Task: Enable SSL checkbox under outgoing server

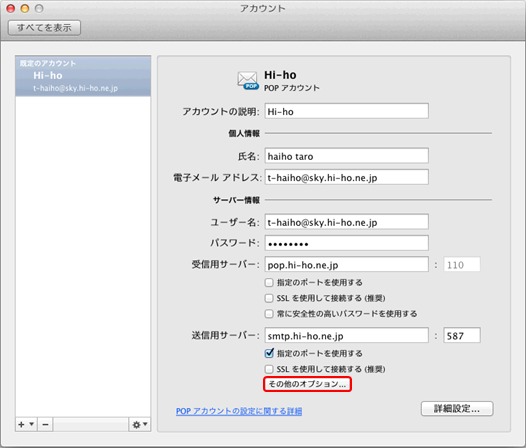Action: [269, 369]
